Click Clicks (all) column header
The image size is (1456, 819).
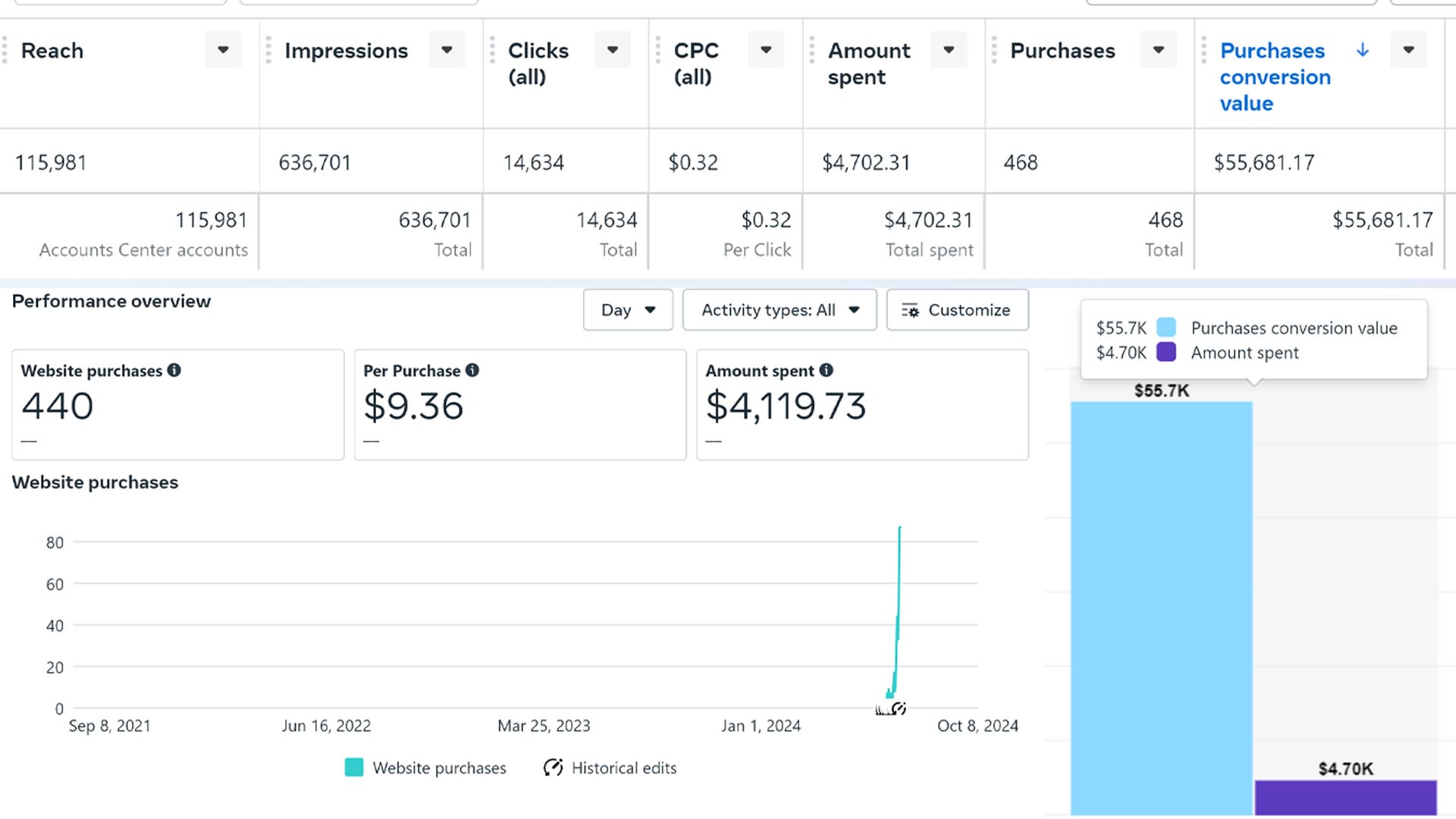pos(538,64)
